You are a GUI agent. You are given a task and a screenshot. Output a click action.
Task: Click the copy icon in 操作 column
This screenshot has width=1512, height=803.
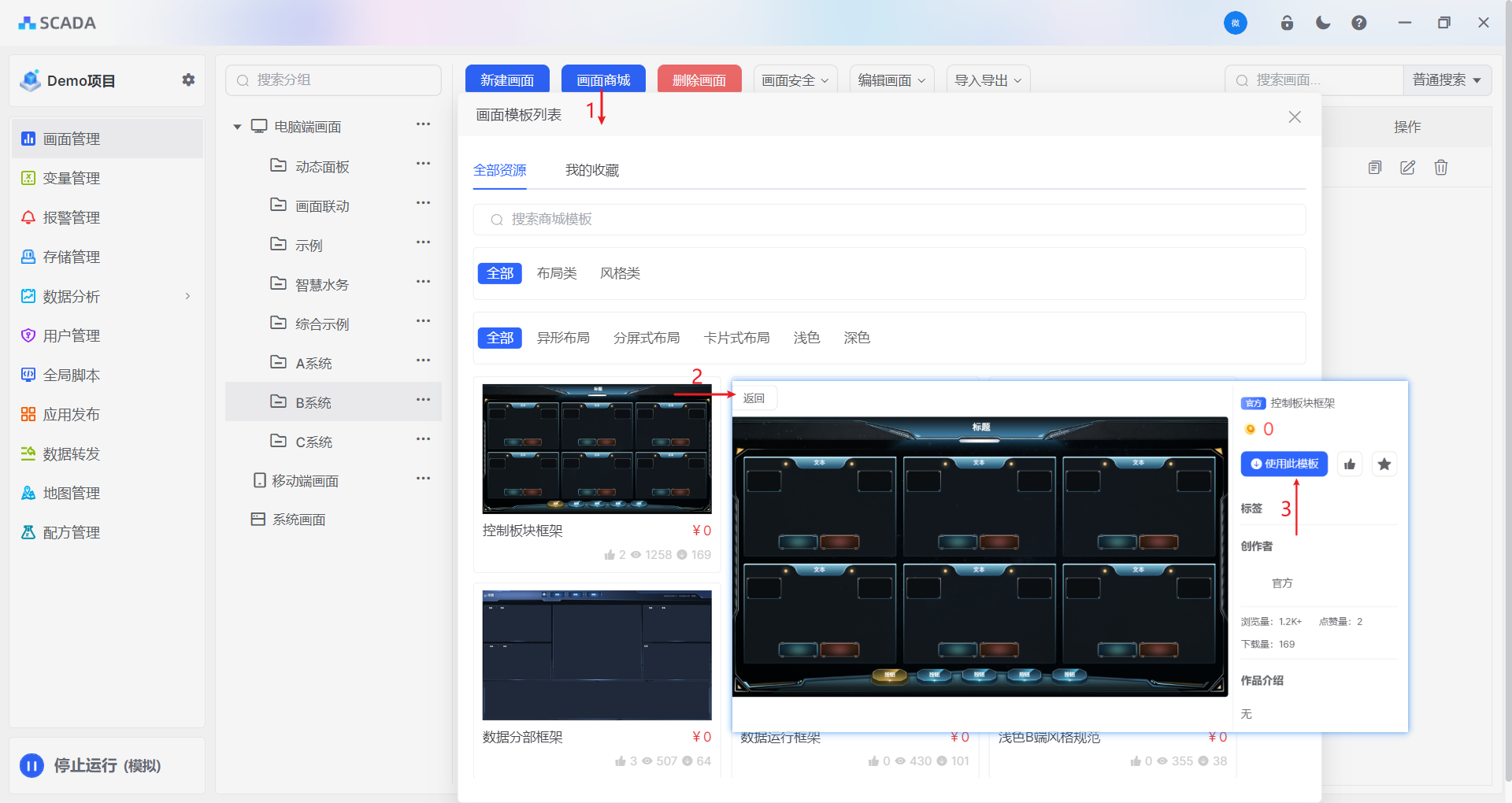pos(1375,167)
